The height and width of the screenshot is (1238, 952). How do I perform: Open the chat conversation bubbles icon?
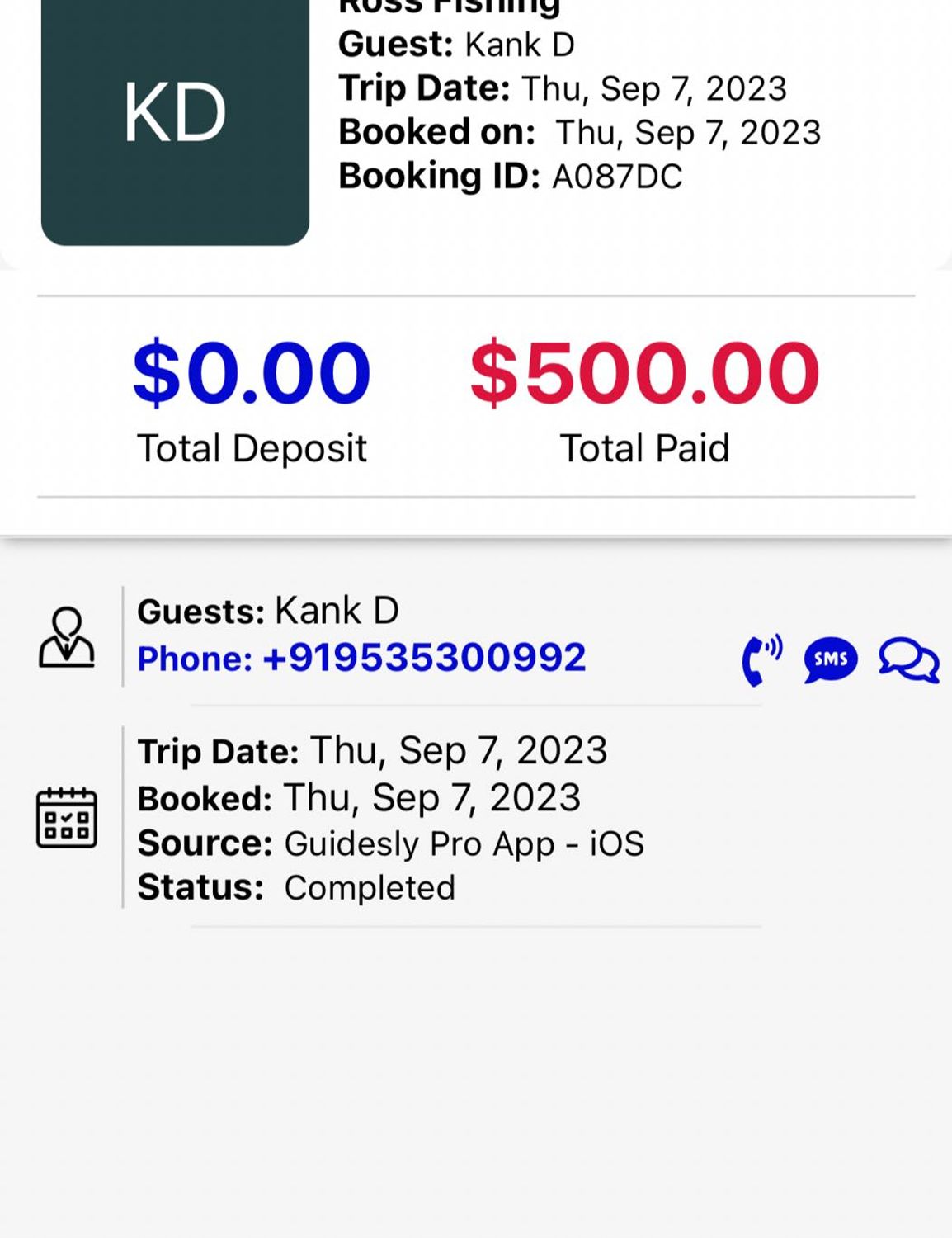point(908,660)
